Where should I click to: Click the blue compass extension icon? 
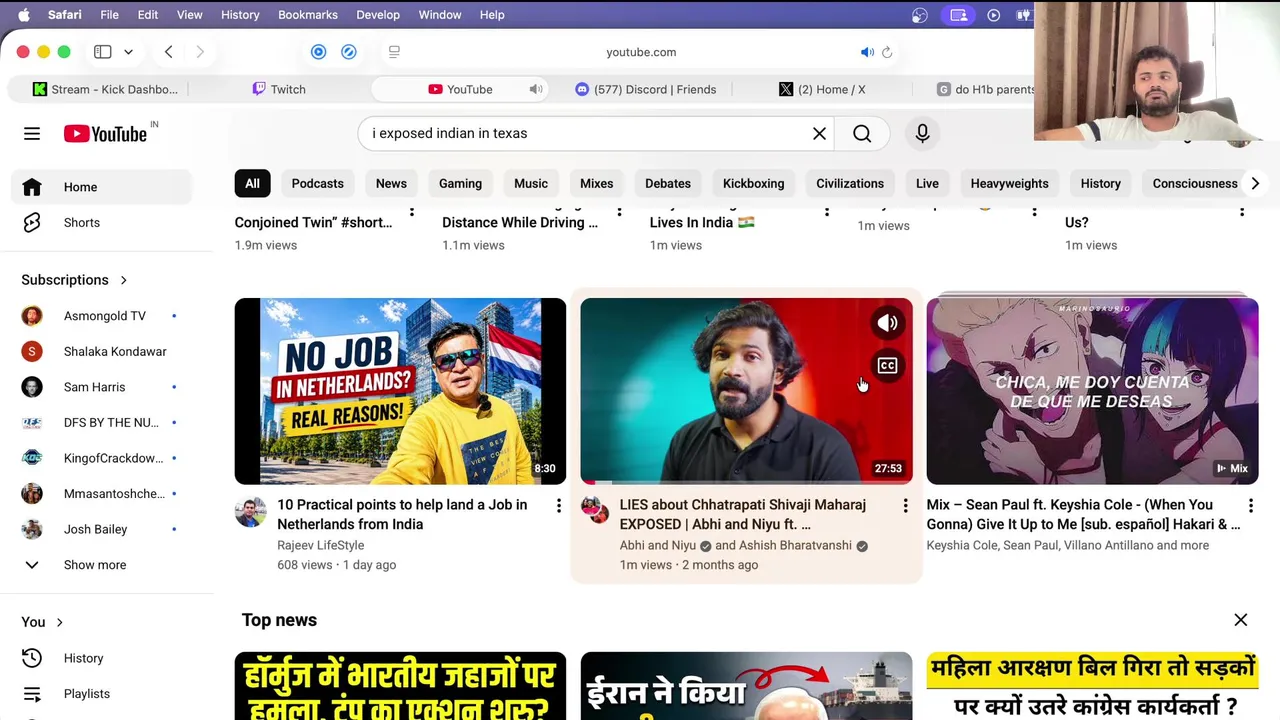click(x=349, y=52)
